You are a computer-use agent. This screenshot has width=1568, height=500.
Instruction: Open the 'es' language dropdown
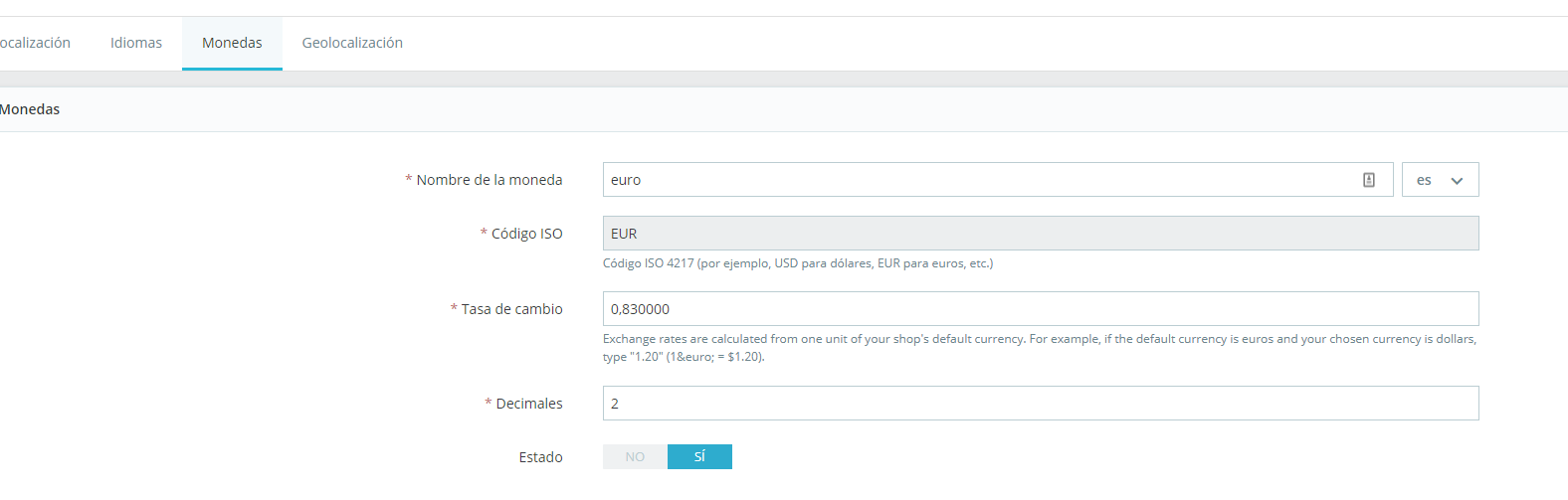(x=1439, y=180)
